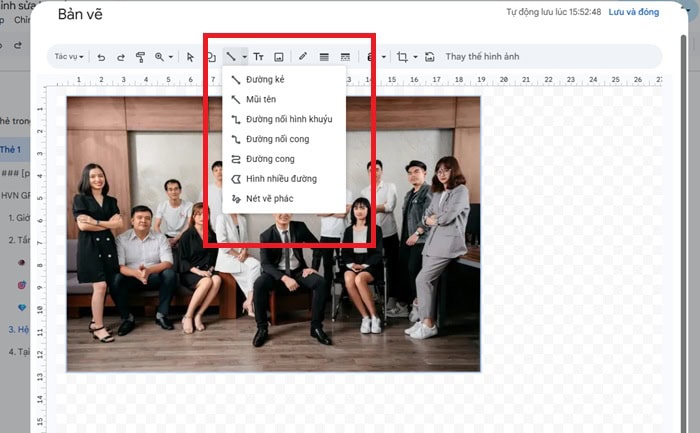The height and width of the screenshot is (433, 700).
Task: Click the Bản vẽ dialog title
Action: tap(80, 14)
